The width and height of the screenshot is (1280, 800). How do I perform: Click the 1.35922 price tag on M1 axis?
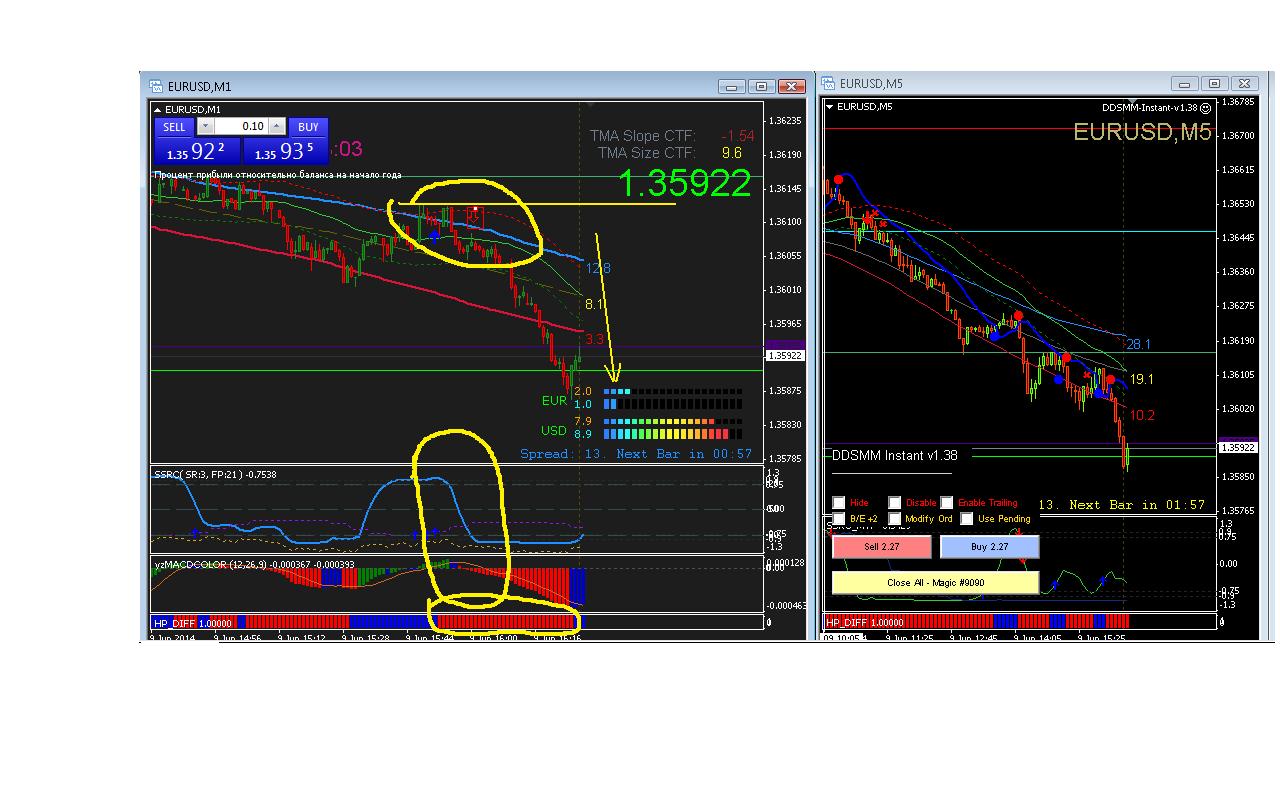coord(785,355)
